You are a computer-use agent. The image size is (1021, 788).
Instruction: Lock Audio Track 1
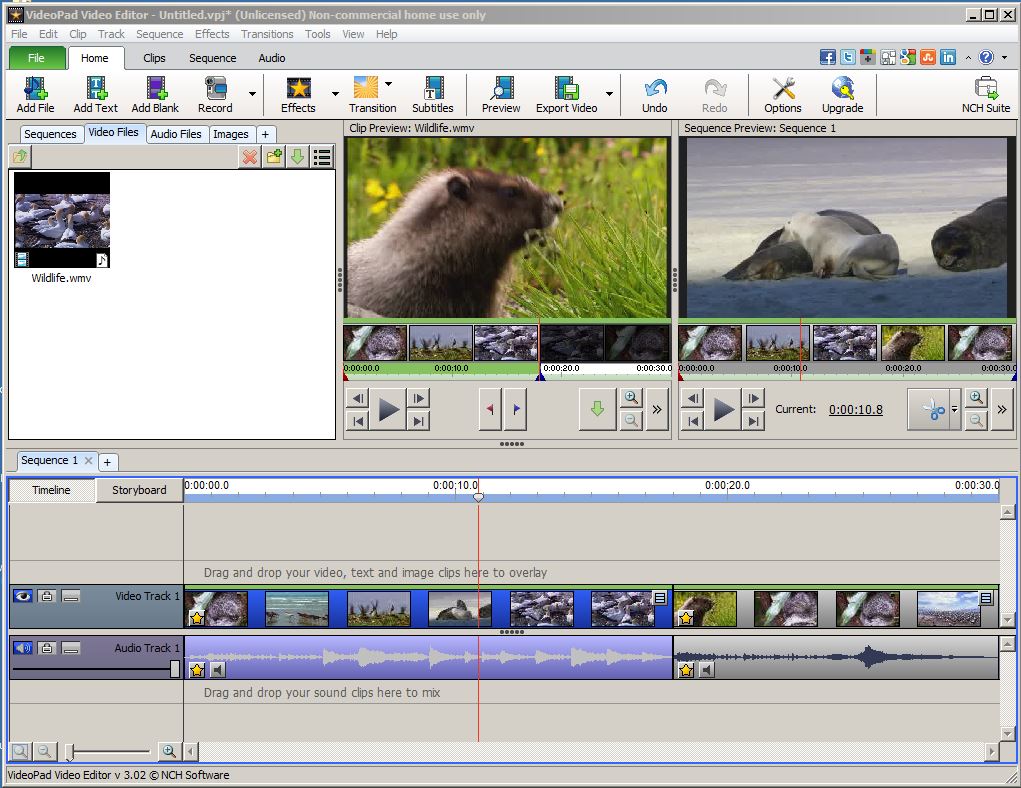click(47, 648)
